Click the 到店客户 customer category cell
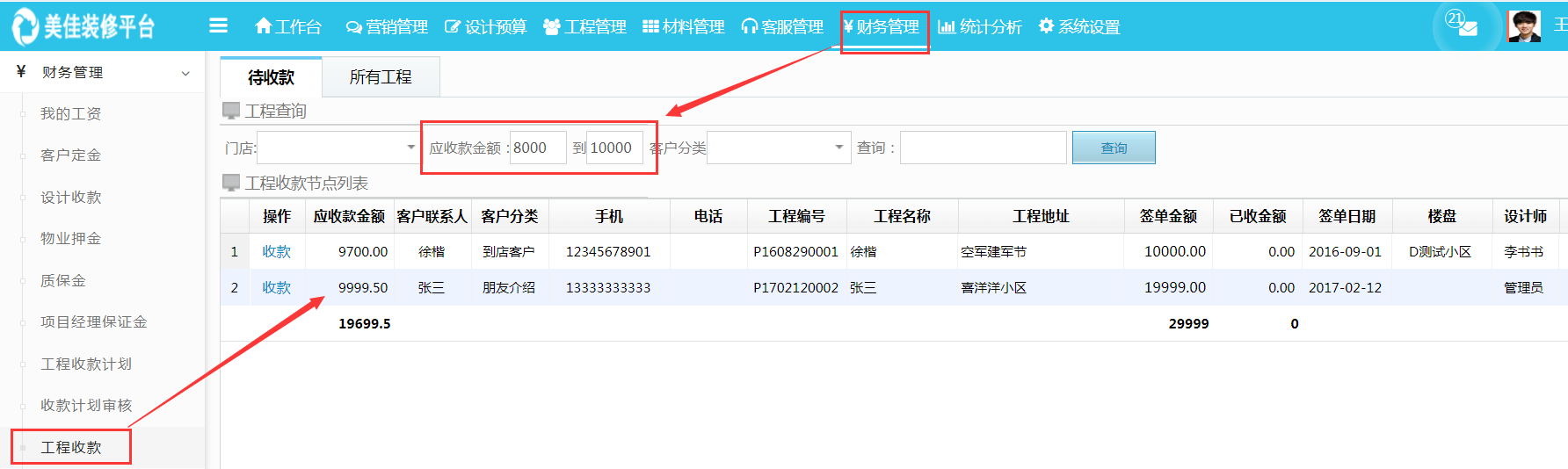Viewport: 1568px width, 469px height. [x=508, y=251]
